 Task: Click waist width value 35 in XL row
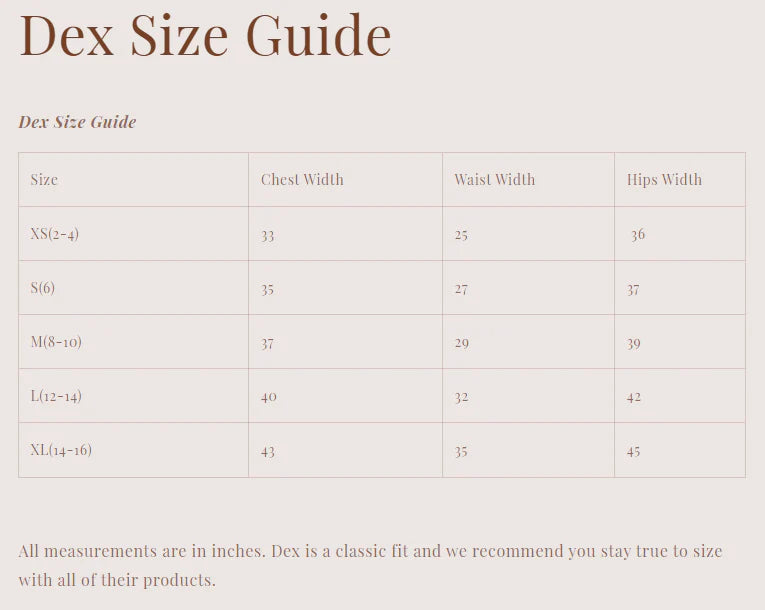[461, 451]
